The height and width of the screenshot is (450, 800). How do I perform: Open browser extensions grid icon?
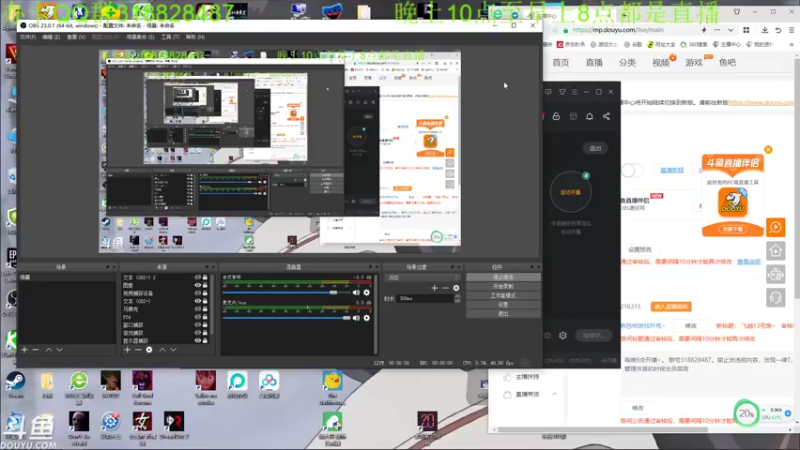click(746, 30)
